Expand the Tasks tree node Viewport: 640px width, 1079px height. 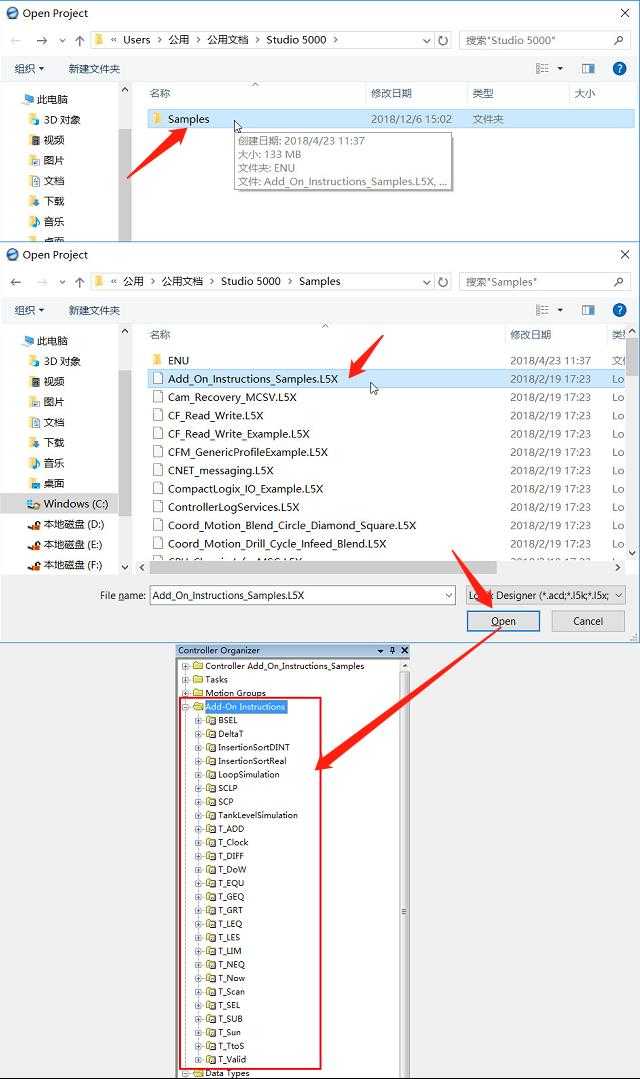click(x=185, y=680)
